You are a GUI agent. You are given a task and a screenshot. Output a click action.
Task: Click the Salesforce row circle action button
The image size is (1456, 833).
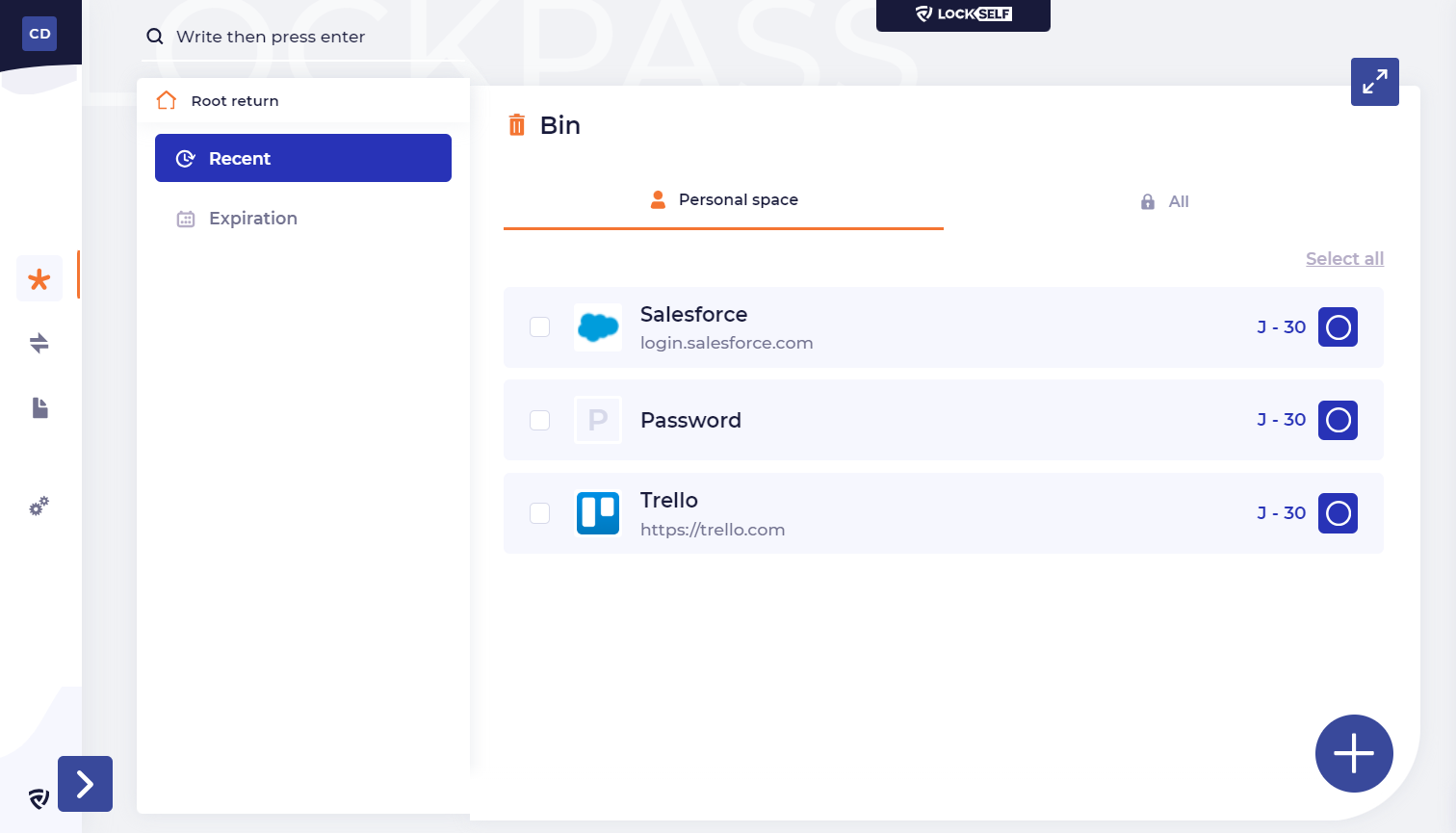pyautogui.click(x=1338, y=327)
